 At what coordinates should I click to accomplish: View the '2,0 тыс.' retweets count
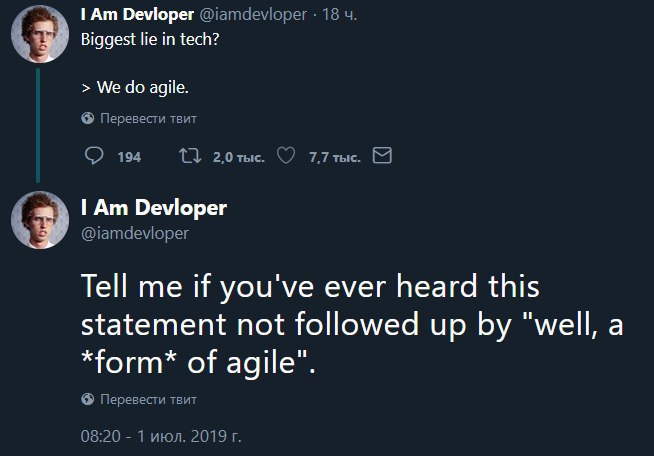coord(239,157)
